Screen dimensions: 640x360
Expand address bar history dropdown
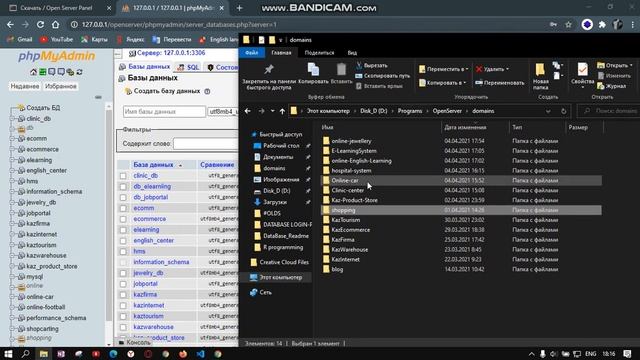coord(548,111)
